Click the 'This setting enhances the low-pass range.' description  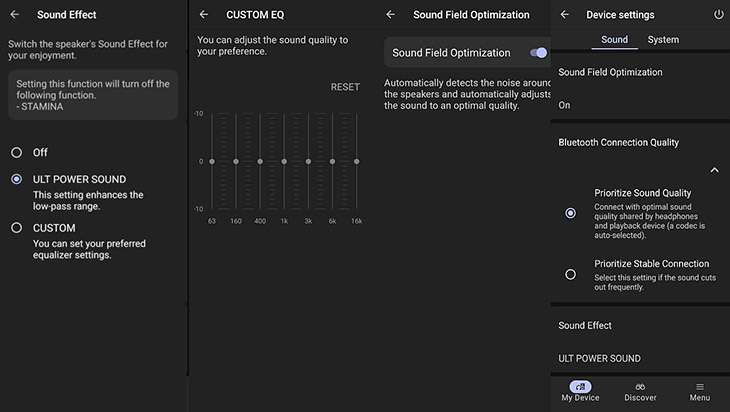(88, 201)
